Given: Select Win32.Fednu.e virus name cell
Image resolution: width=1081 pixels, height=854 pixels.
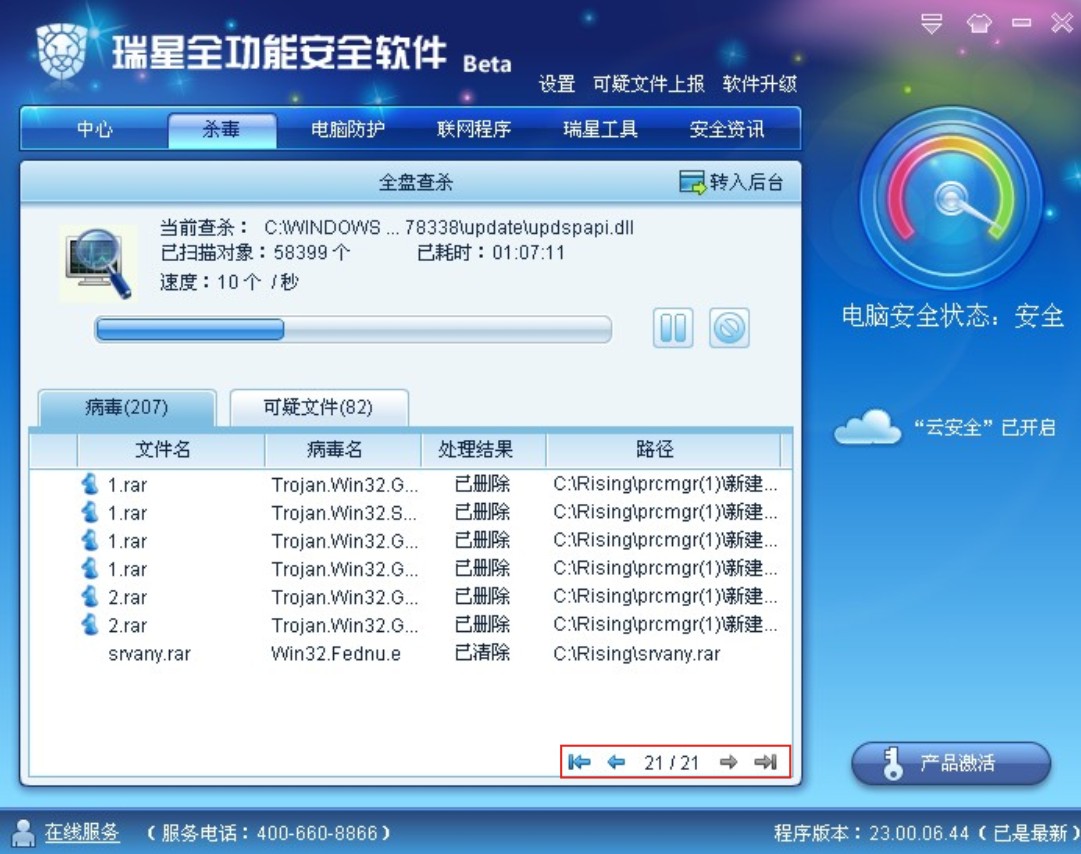Looking at the screenshot, I should tap(336, 653).
